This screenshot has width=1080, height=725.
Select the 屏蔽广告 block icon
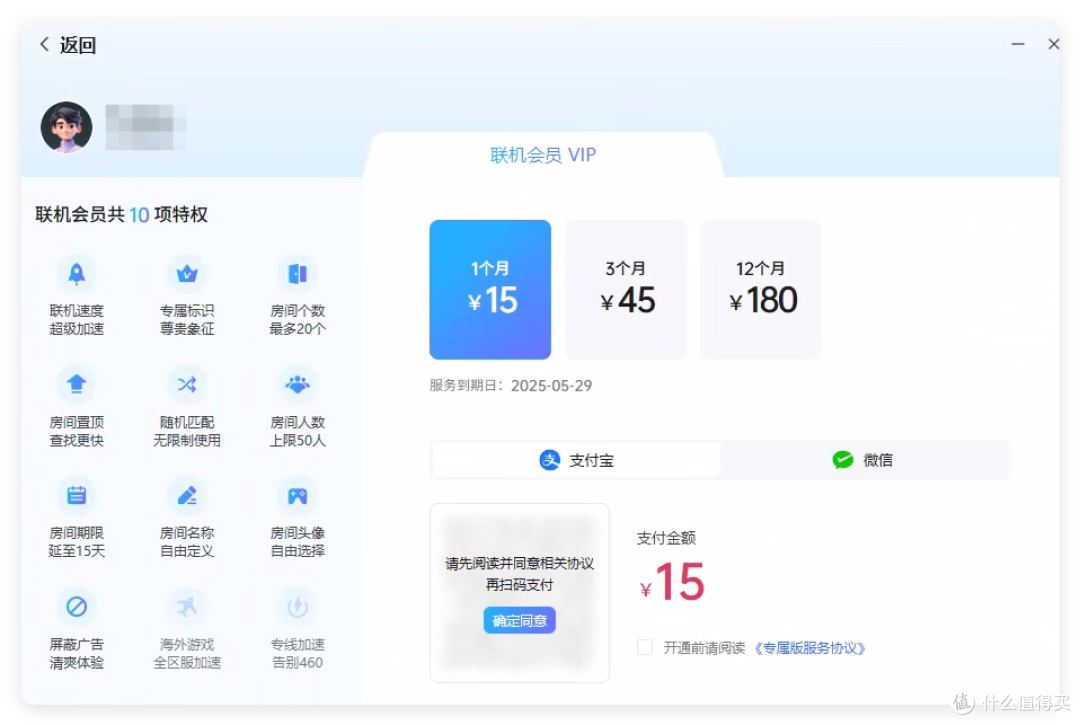tap(76, 607)
